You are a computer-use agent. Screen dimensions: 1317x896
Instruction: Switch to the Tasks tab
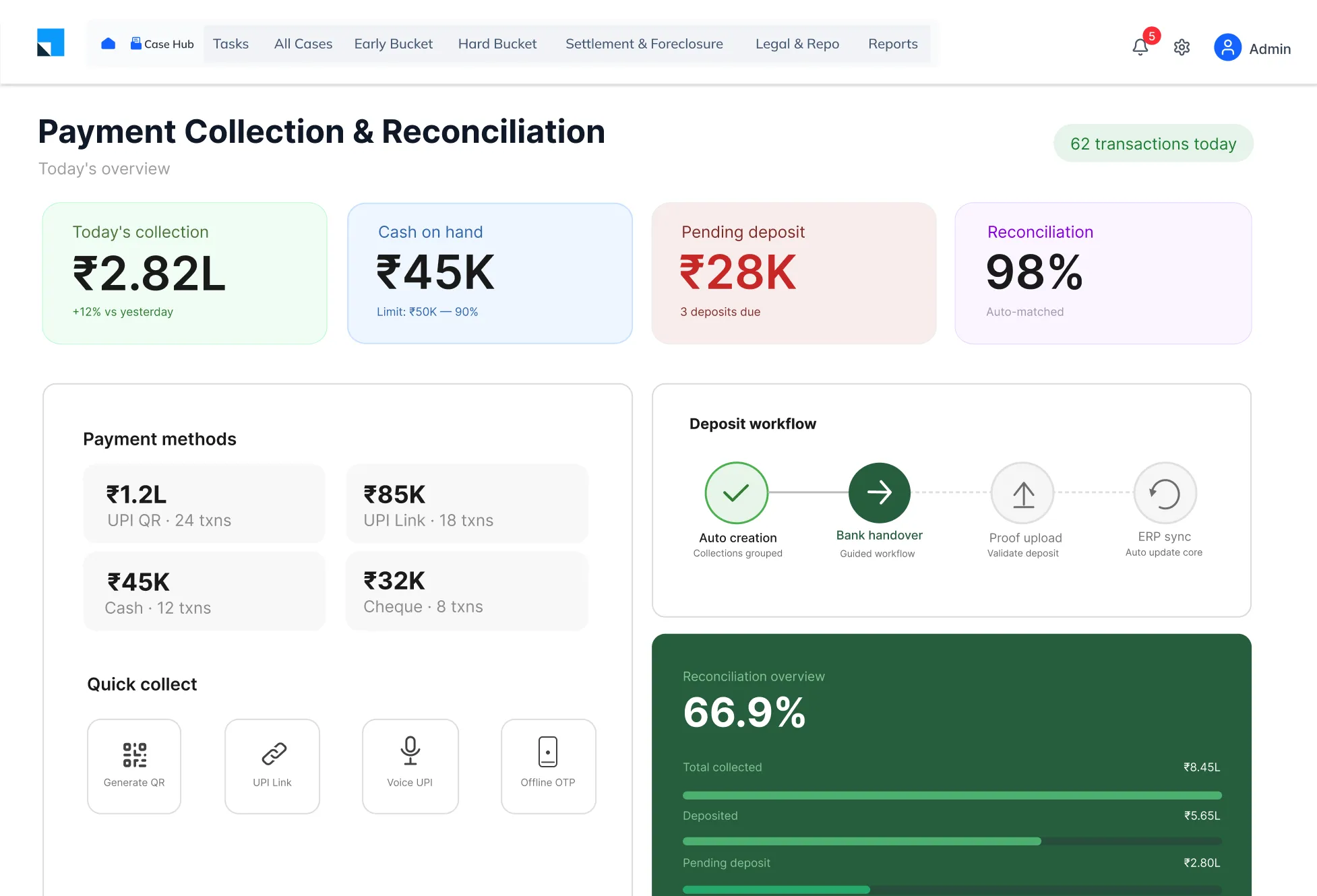[x=231, y=44]
